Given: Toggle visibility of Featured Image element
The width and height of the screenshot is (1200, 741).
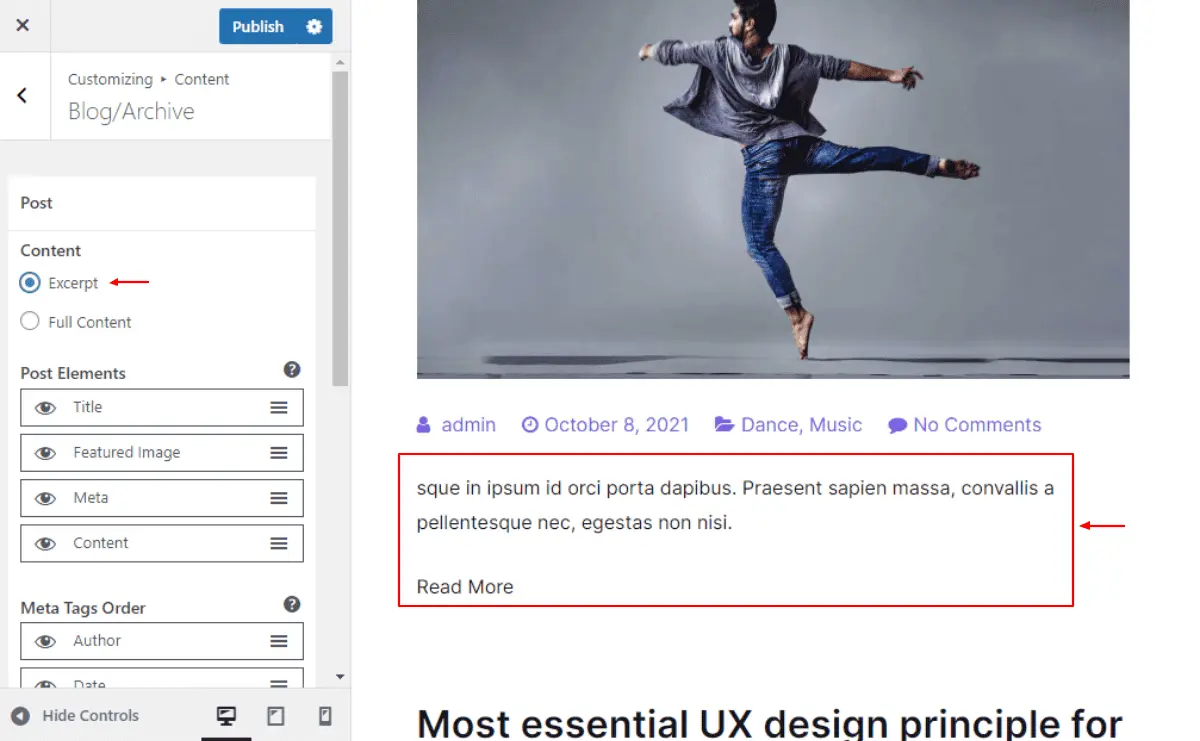Looking at the screenshot, I should (x=45, y=453).
